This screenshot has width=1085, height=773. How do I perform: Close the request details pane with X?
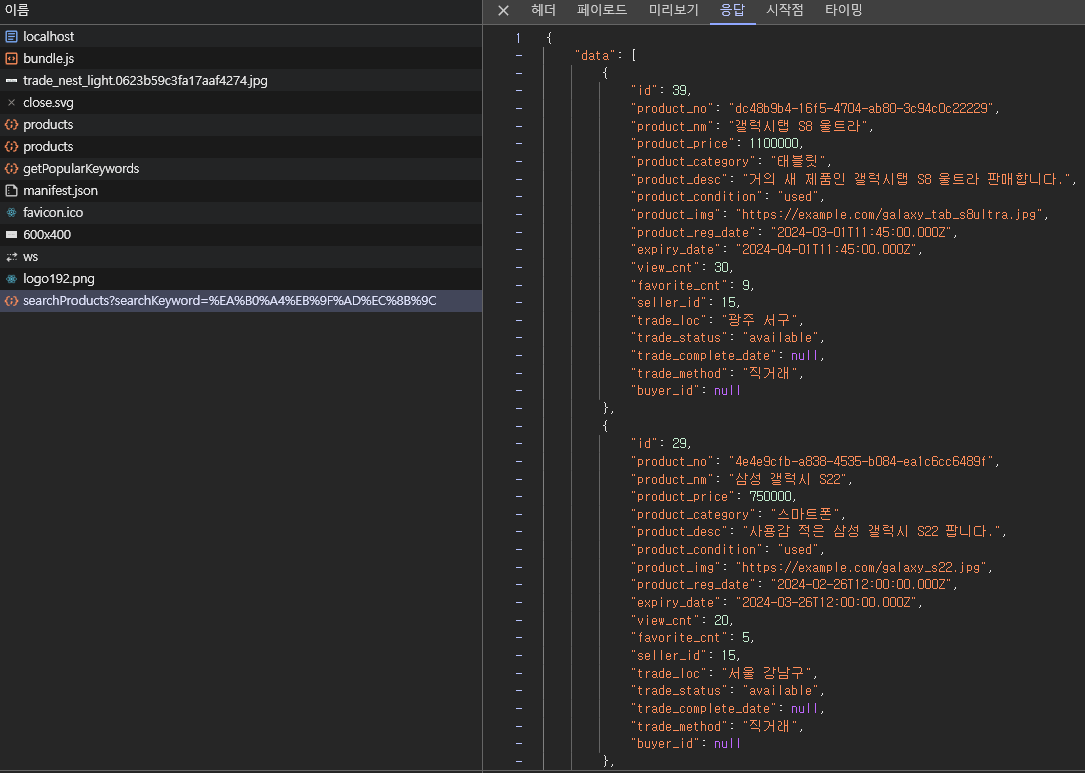[503, 10]
